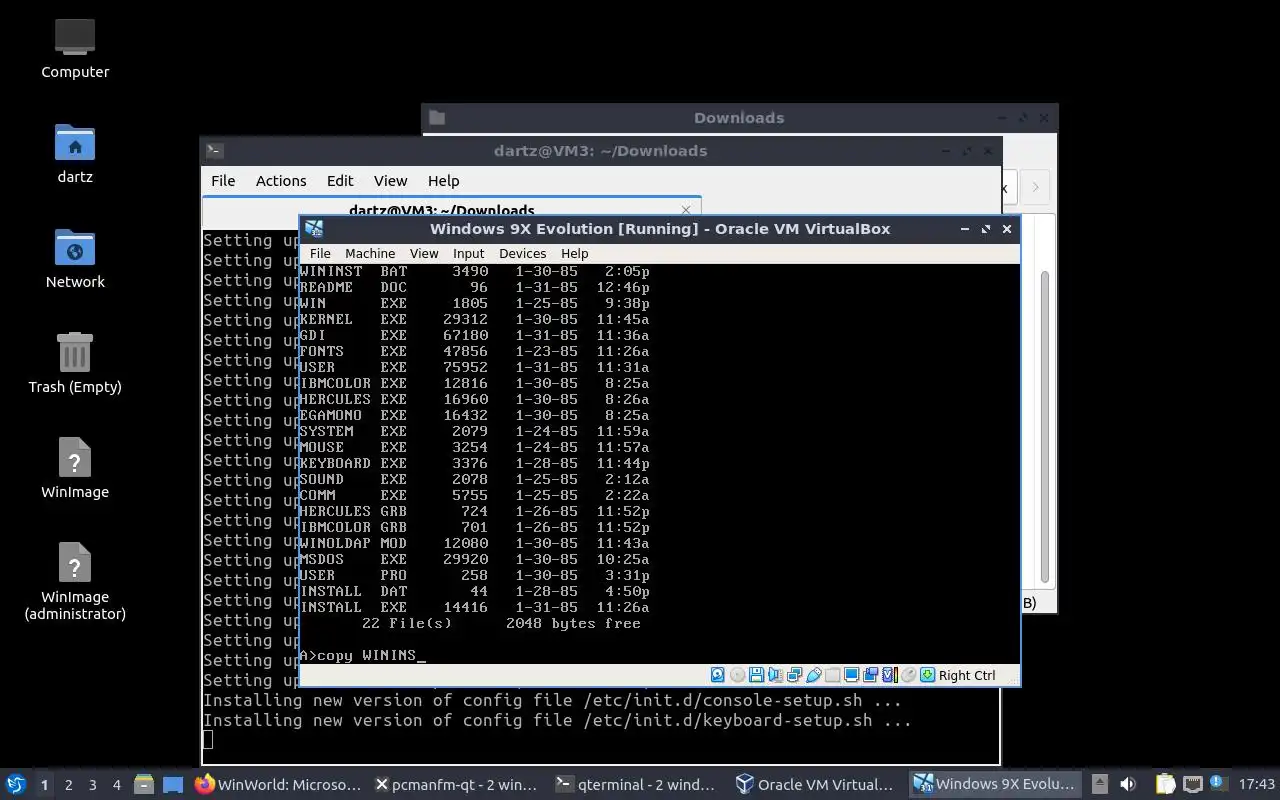Open the Edit menu in the terminal window
Viewport: 1280px width, 800px height.
click(x=340, y=181)
